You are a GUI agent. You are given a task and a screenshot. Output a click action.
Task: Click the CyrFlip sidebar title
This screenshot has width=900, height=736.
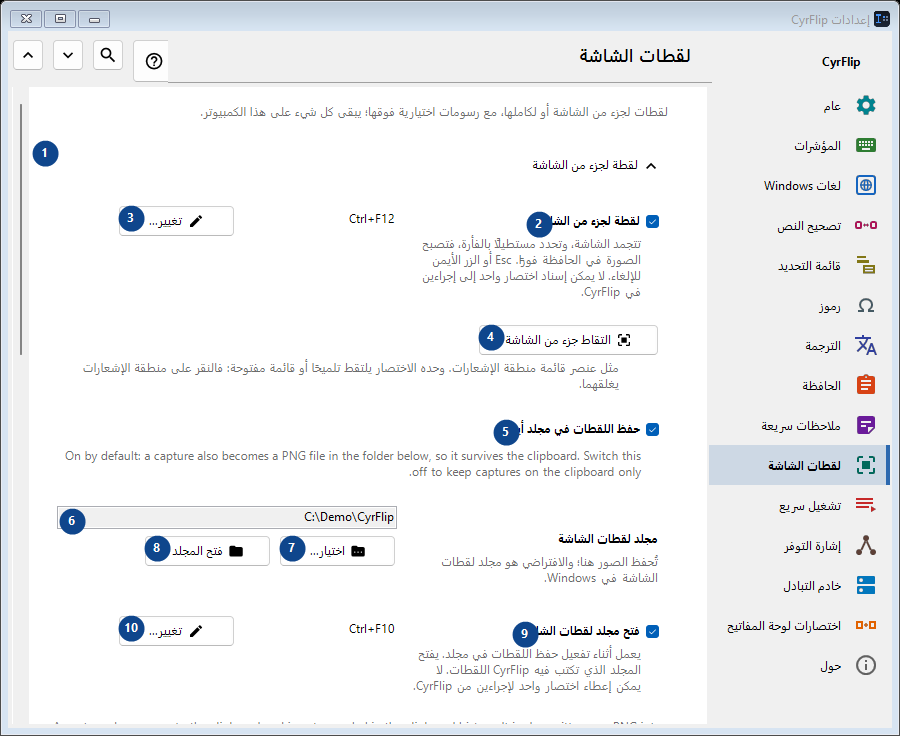click(x=841, y=62)
